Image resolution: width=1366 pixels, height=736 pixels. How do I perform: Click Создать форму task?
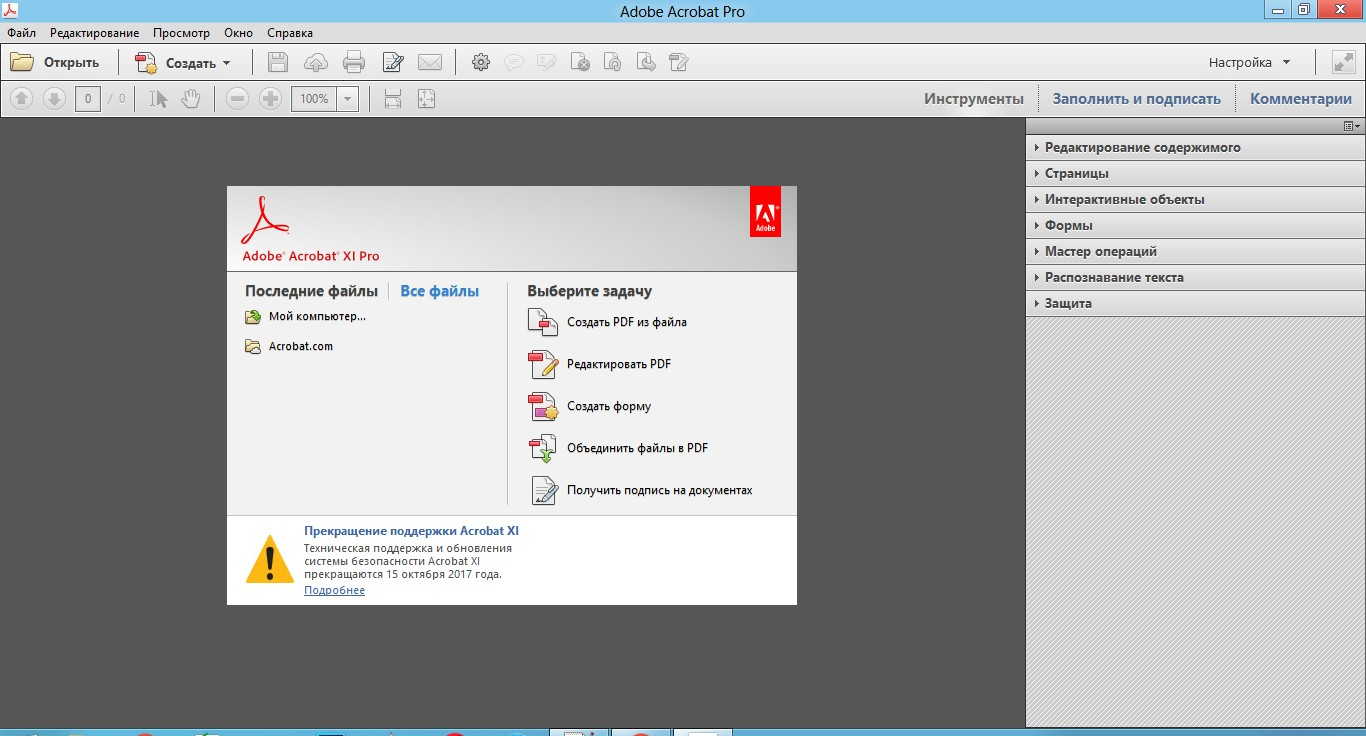590,406
